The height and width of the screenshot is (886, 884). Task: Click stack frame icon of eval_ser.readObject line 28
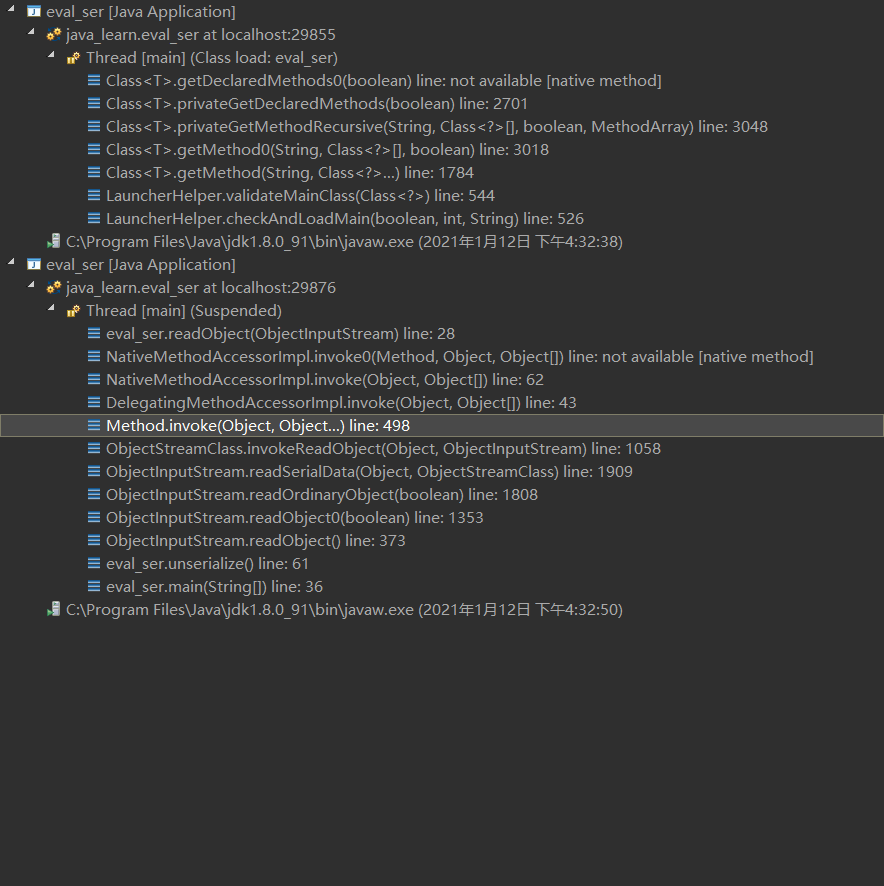[x=94, y=333]
